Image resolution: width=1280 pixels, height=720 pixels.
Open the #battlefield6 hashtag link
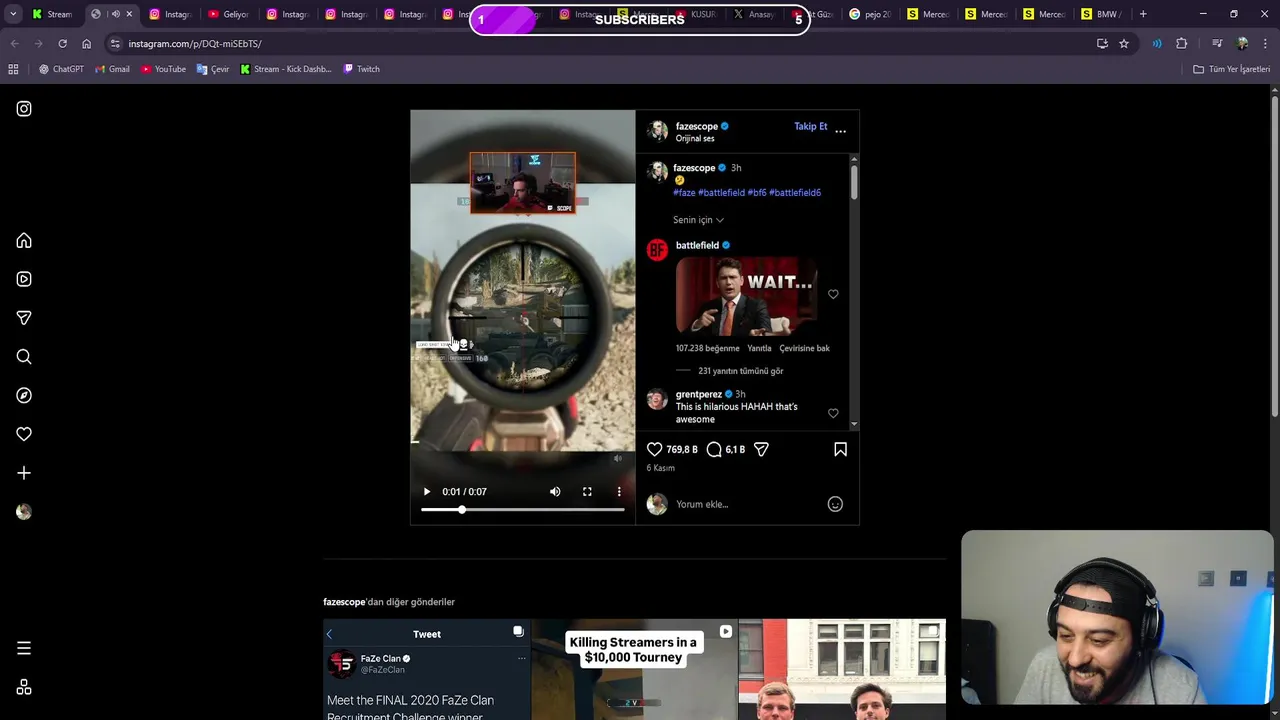(x=795, y=193)
